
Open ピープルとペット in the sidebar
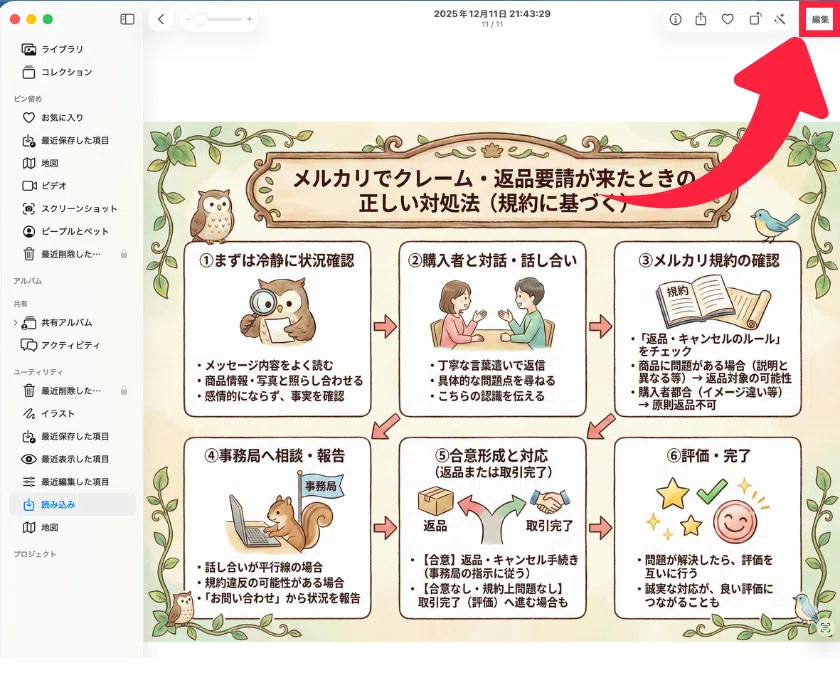[x=72, y=231]
